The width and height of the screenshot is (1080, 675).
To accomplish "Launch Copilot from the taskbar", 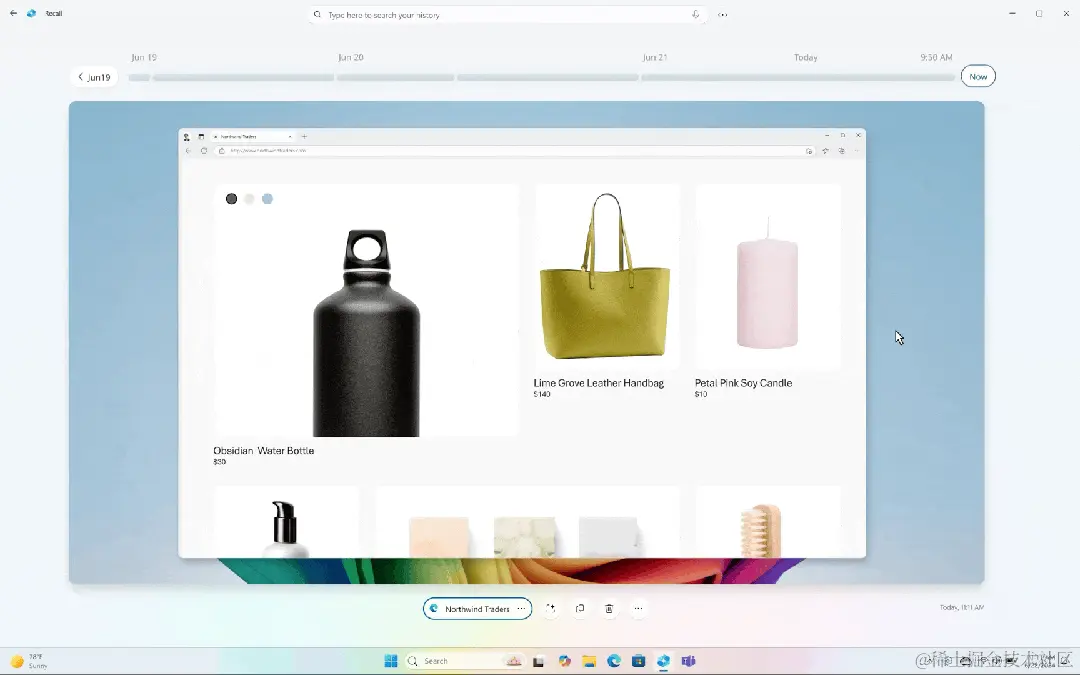I will (565, 661).
